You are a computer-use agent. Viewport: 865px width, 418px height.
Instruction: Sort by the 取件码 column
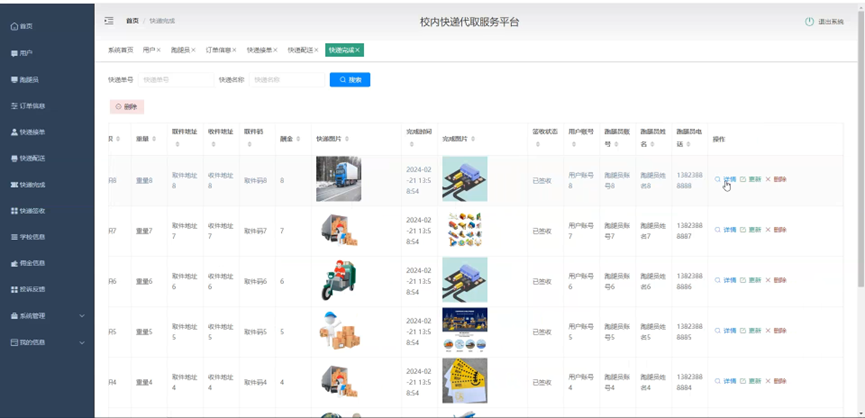pyautogui.click(x=249, y=145)
